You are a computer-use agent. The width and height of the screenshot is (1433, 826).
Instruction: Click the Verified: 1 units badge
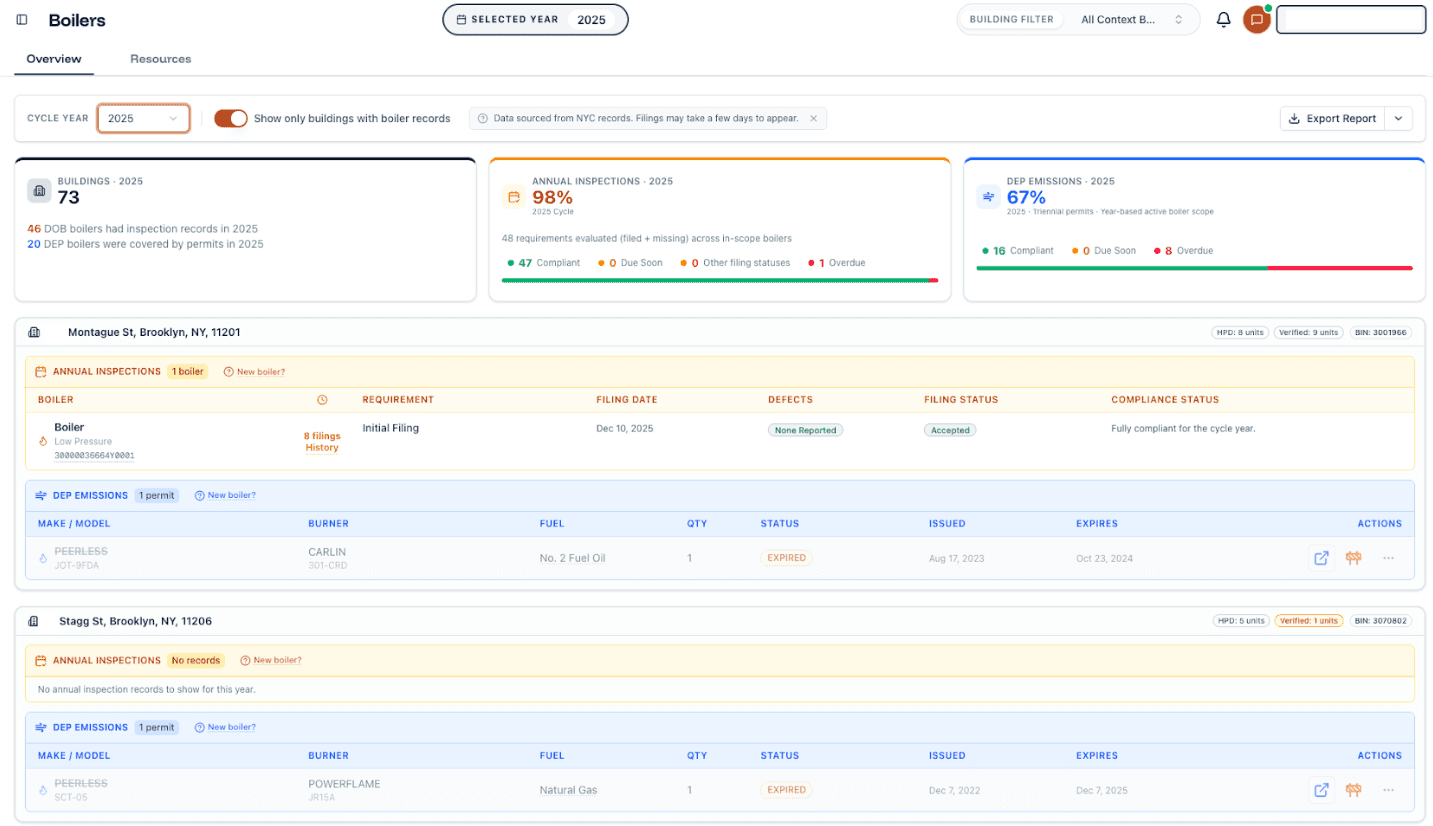[1309, 621]
